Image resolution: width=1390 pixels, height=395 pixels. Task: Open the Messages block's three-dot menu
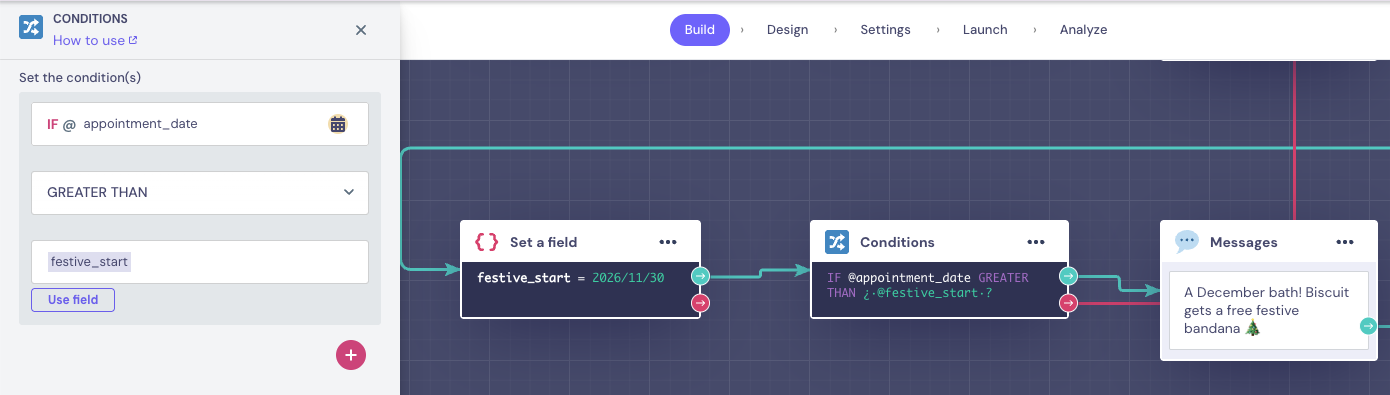pyautogui.click(x=1345, y=242)
